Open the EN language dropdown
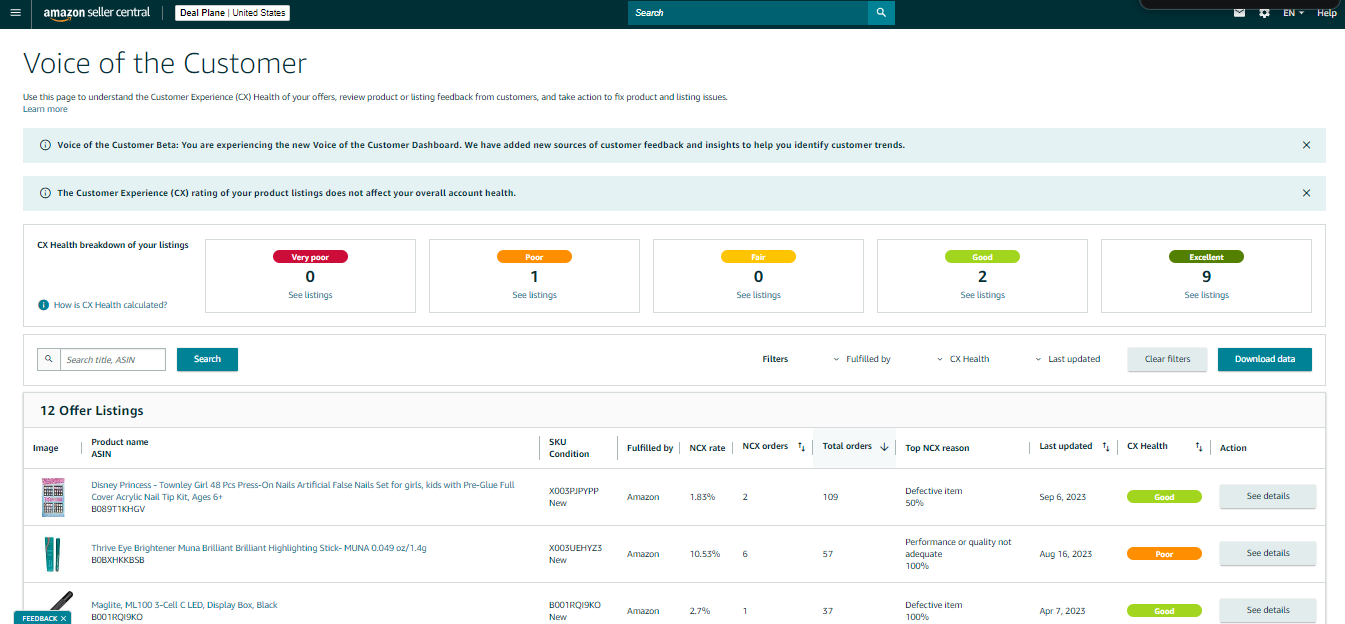 [x=1294, y=13]
